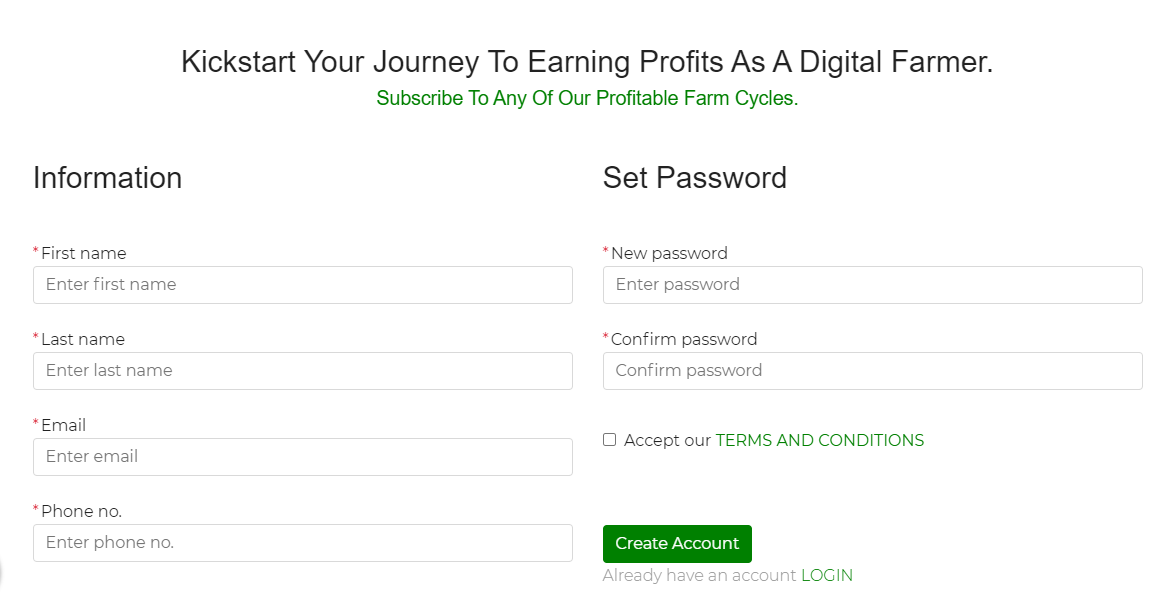Click the Information section heading
This screenshot has height=596, width=1172.
(108, 178)
